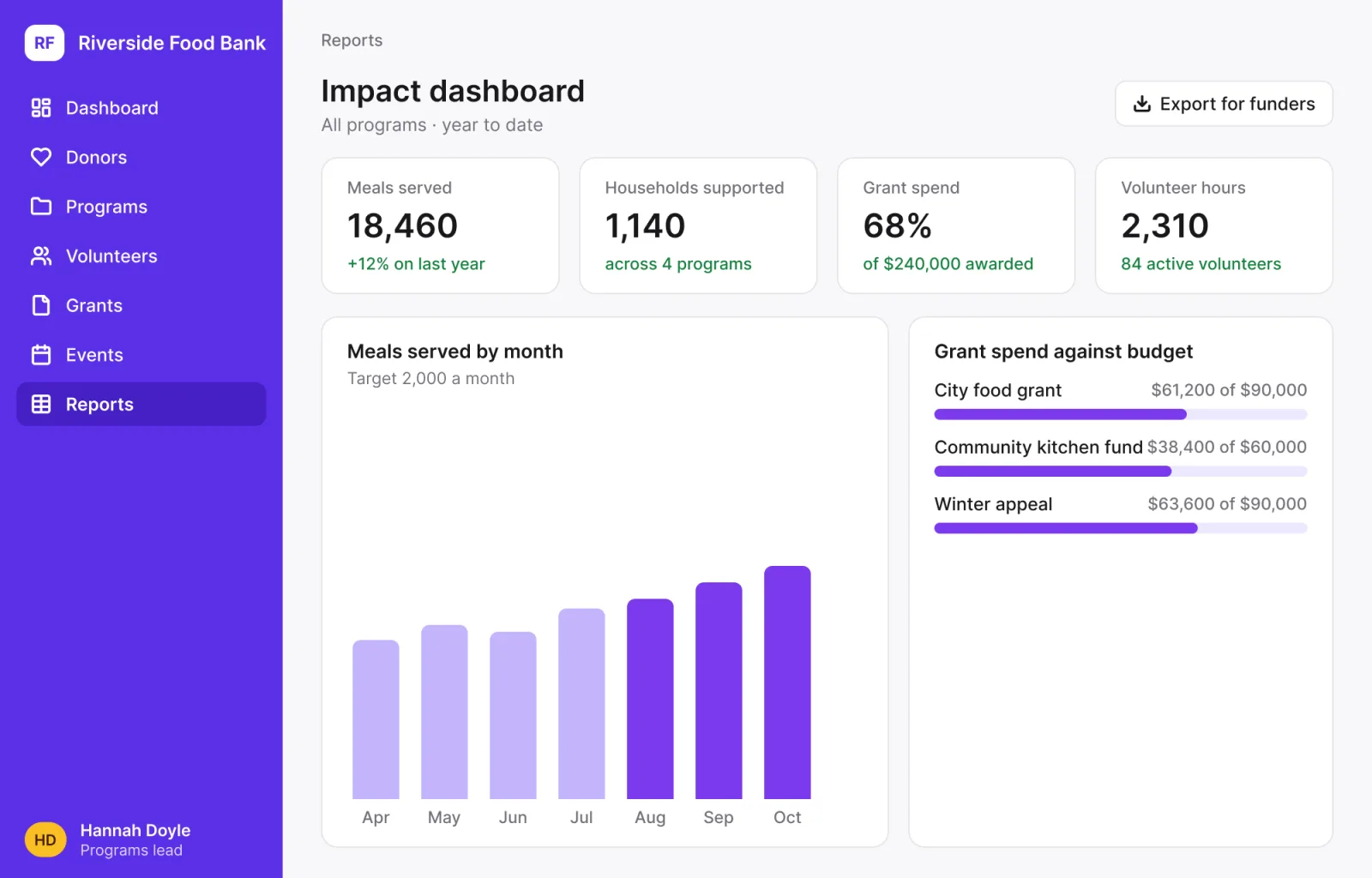Image resolution: width=1372 pixels, height=878 pixels.
Task: Click the '1,140' households value
Action: coord(645,226)
